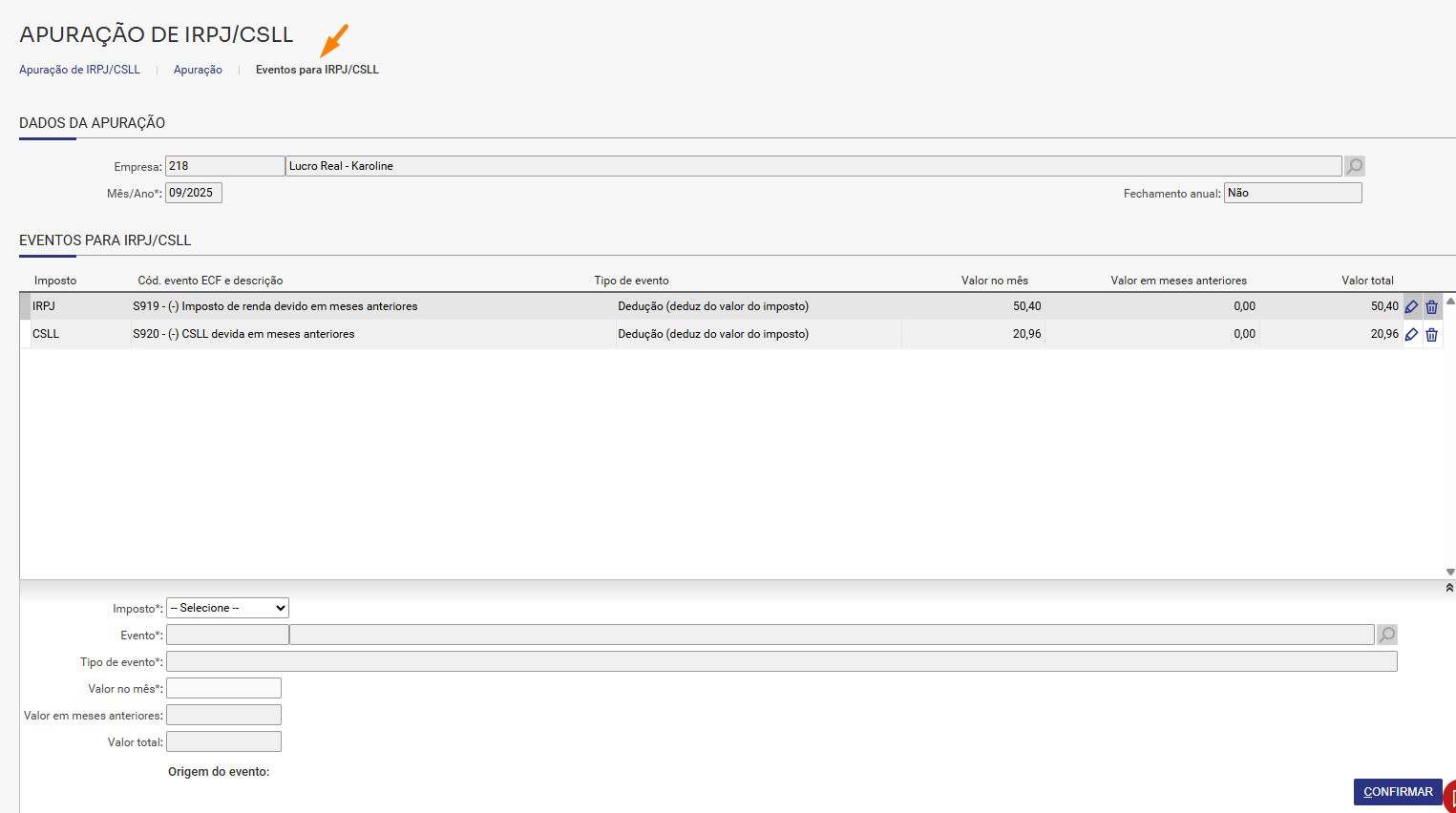Click the Tipo de evento column header
Viewport: 1456px width, 813px height.
[631, 281]
